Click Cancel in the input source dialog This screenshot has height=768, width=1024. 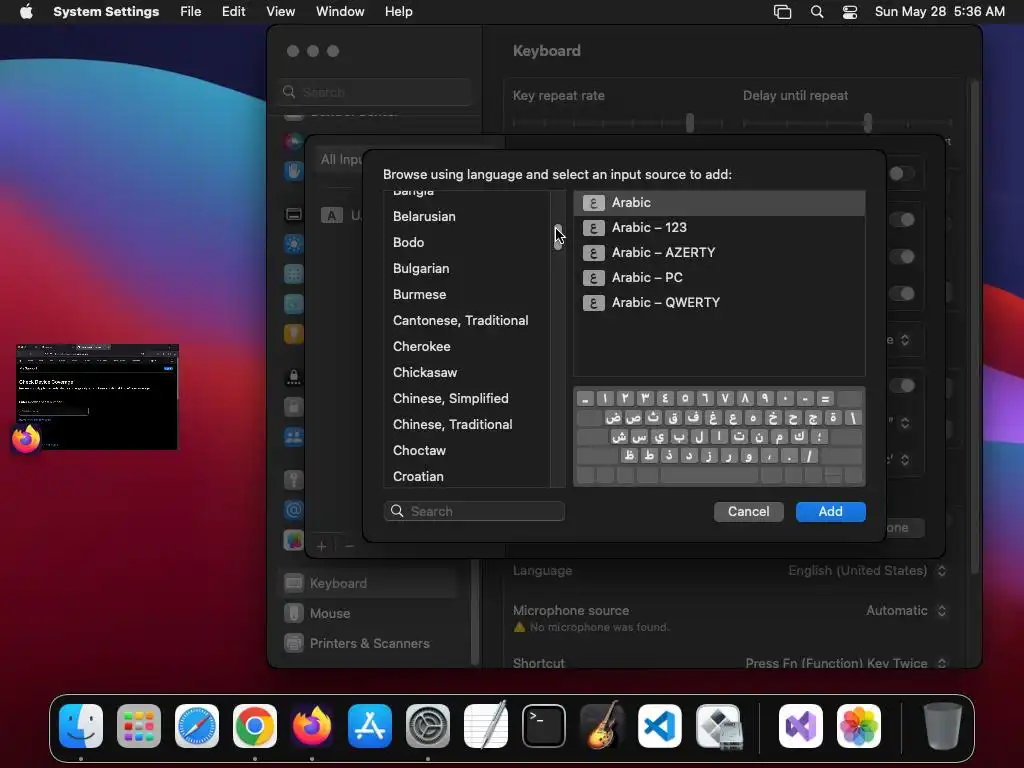[748, 511]
